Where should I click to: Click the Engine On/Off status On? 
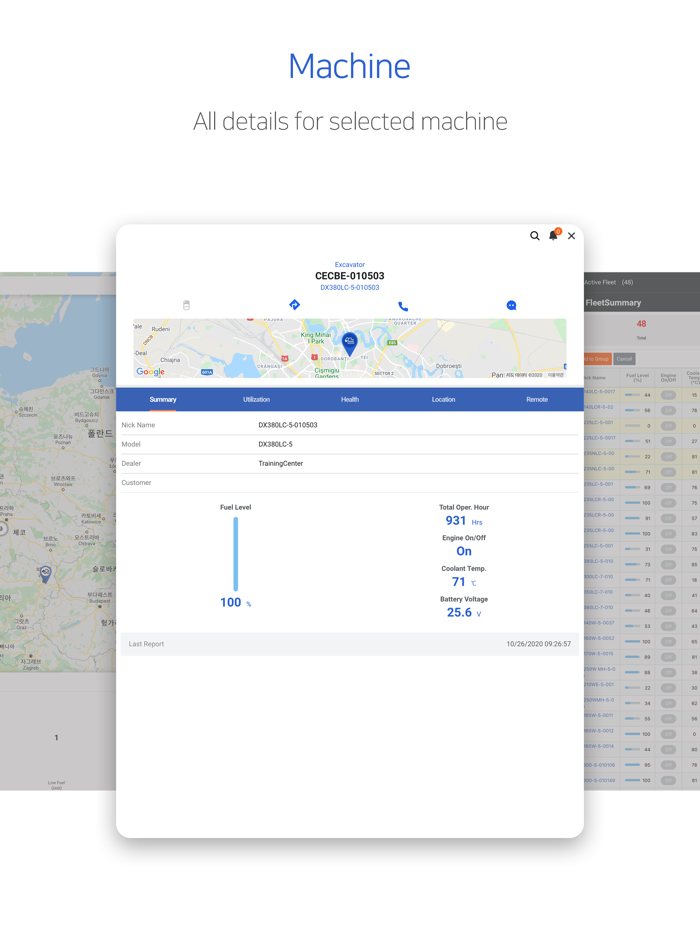[x=463, y=551]
